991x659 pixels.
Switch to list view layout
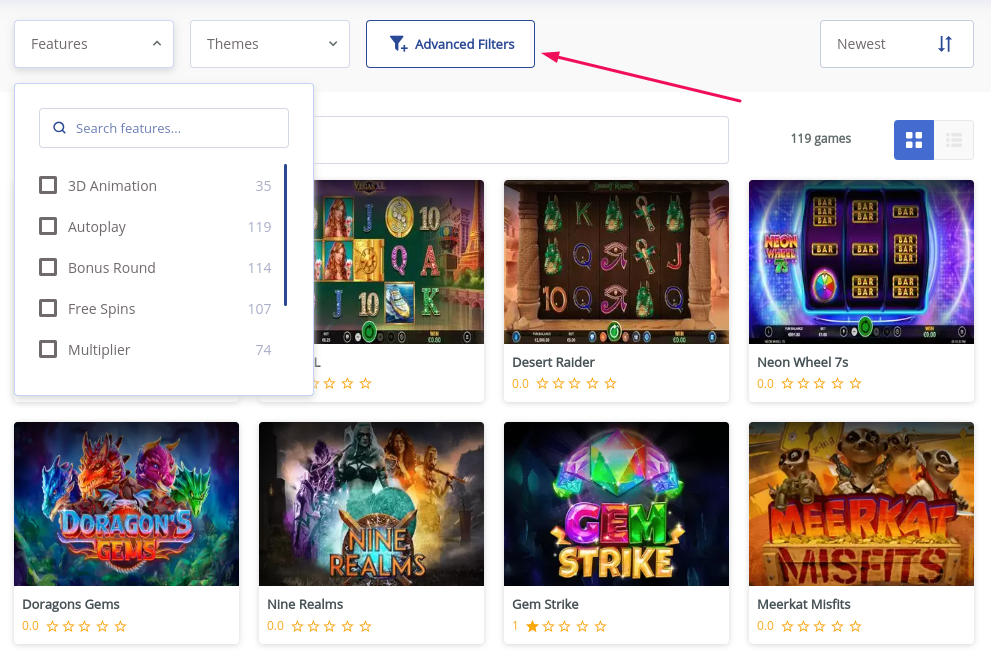(953, 140)
